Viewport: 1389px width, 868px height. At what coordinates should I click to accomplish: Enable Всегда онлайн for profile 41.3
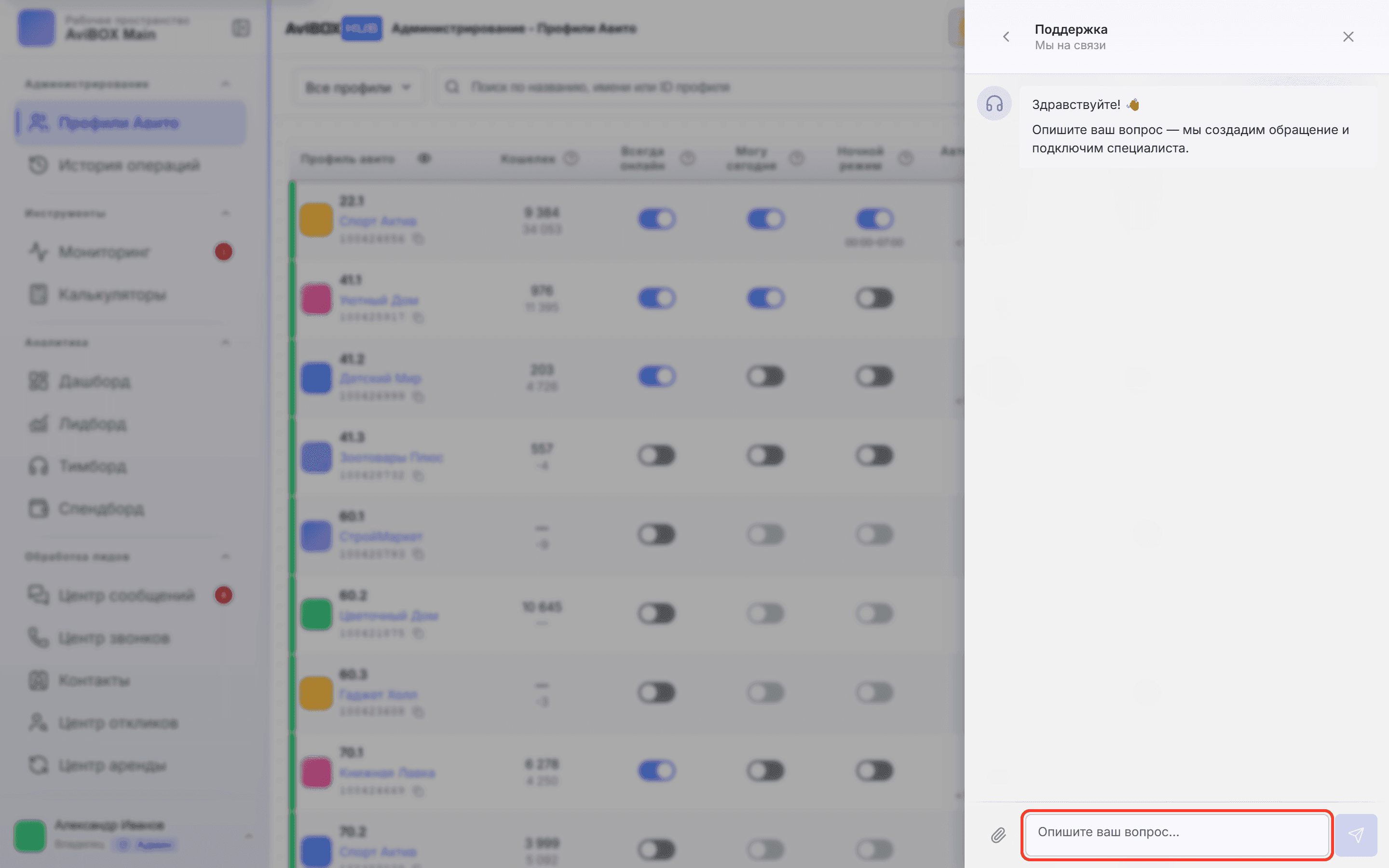656,456
